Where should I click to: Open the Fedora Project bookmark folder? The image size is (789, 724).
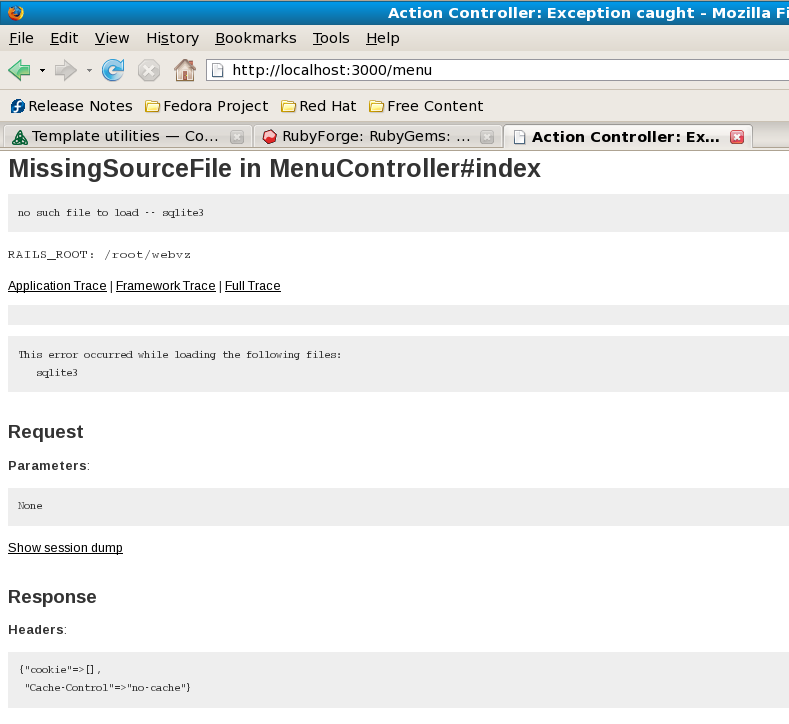207,106
